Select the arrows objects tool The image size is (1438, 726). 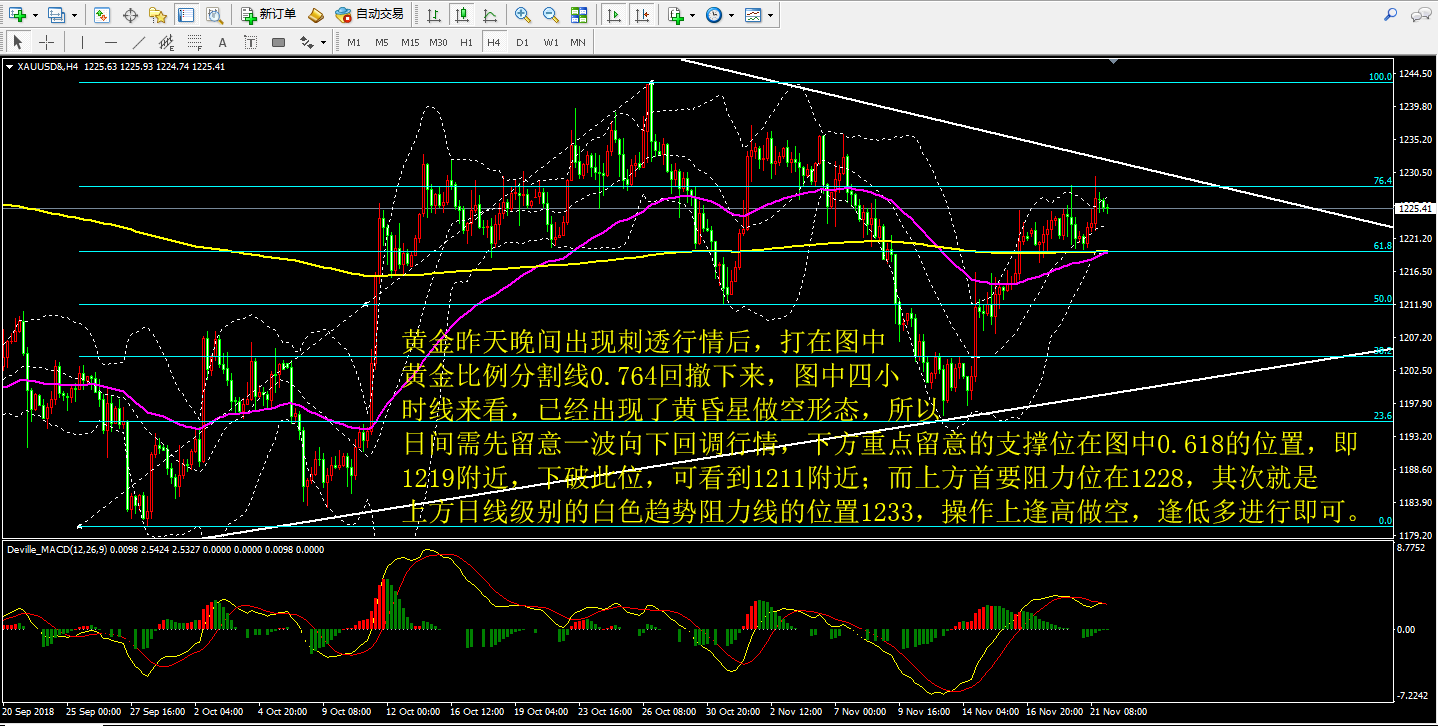pyautogui.click(x=307, y=42)
